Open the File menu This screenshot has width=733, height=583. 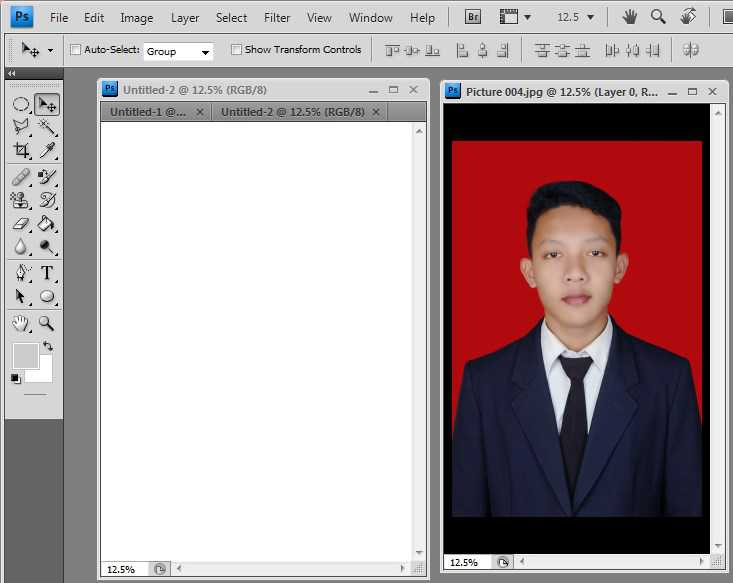pos(59,18)
